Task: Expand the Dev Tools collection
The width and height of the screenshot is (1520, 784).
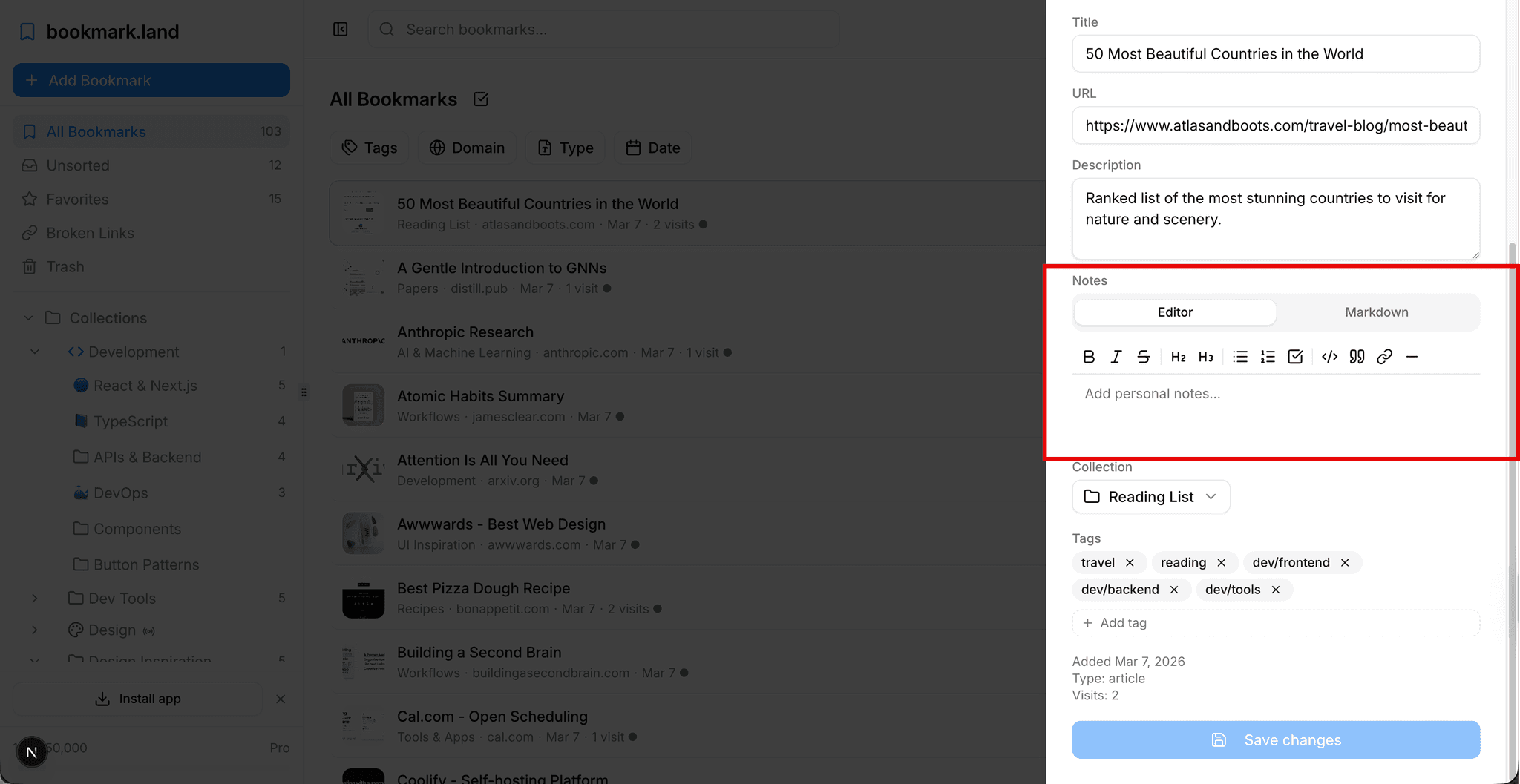Action: pyautogui.click(x=35, y=598)
